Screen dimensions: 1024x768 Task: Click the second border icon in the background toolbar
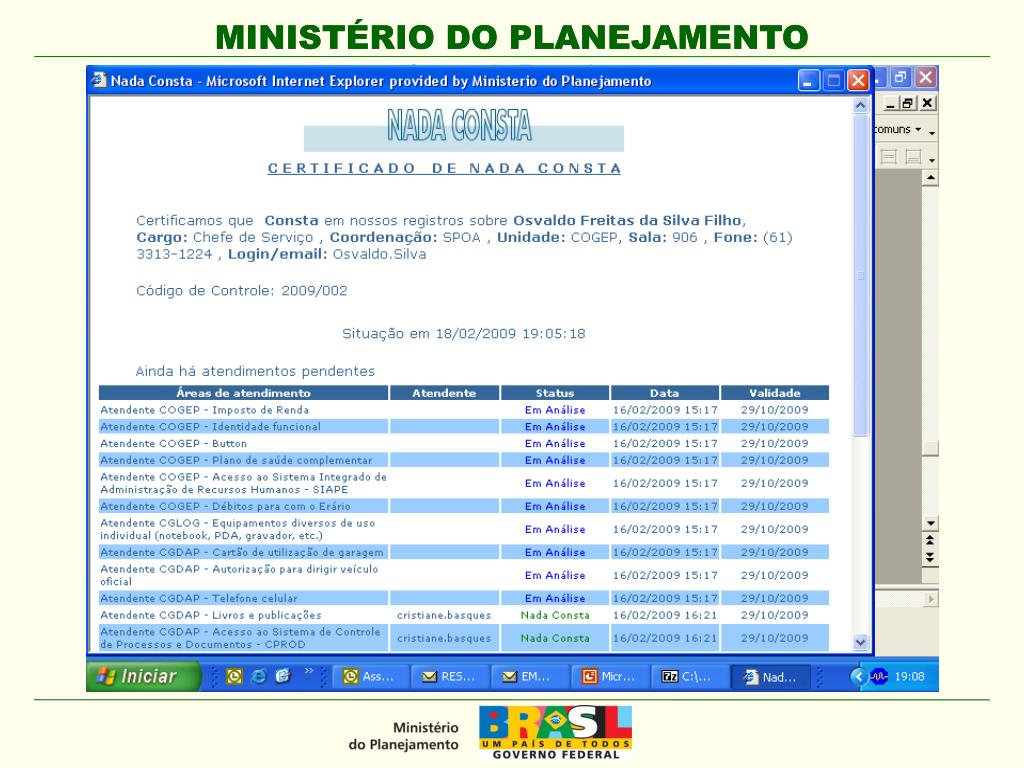click(913, 157)
